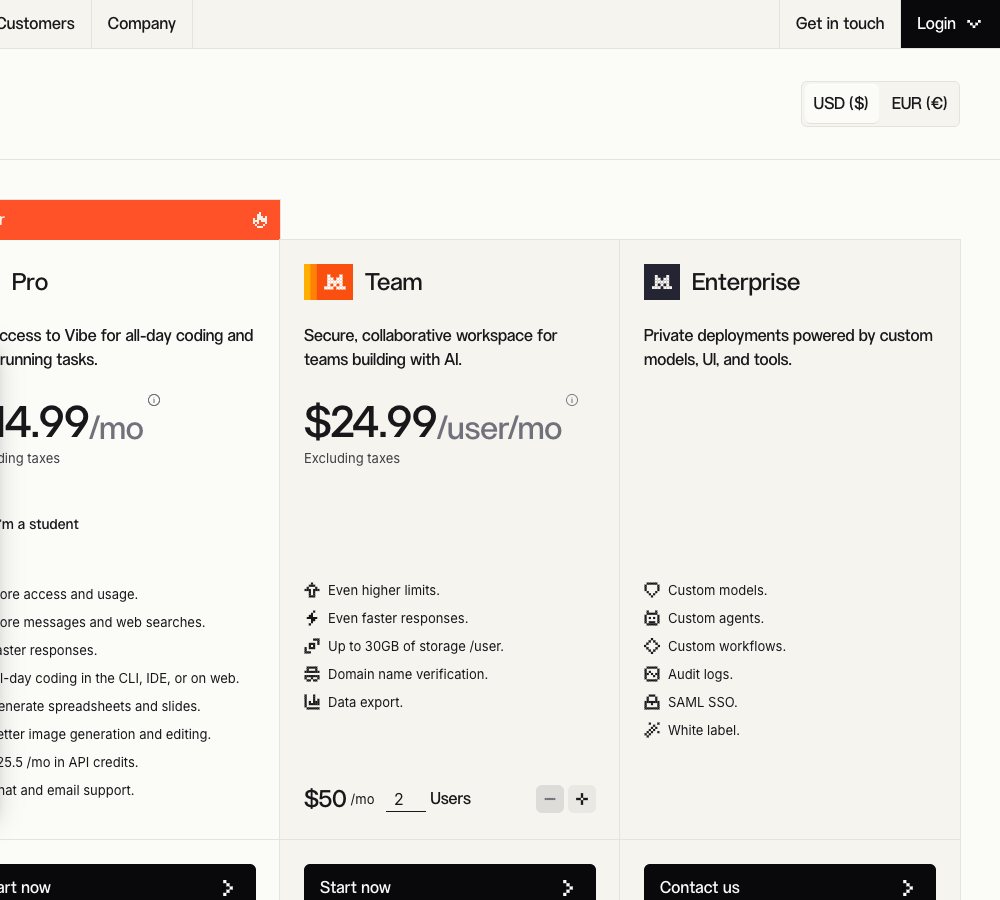Screen dimensions: 1000x900
Task: Decrease Team users with minus button
Action: coord(550,799)
